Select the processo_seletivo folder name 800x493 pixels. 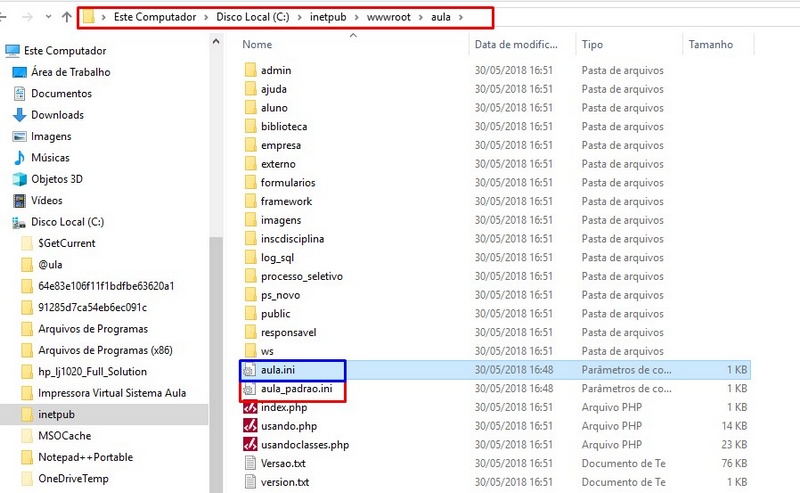(302, 277)
